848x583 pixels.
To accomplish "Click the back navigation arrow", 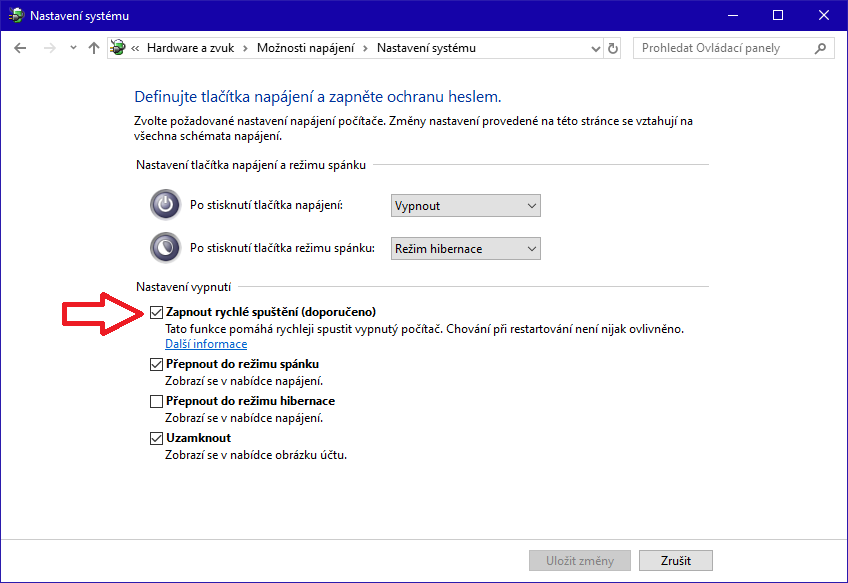I will click(x=20, y=48).
